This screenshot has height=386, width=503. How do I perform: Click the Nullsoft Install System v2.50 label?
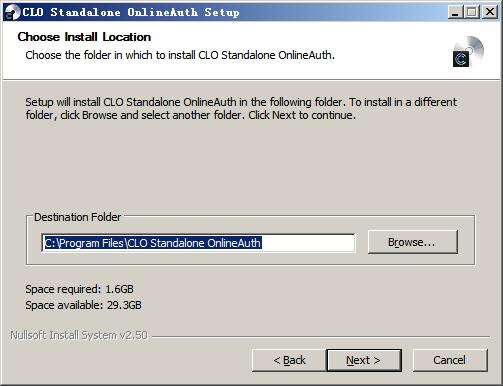[79, 335]
